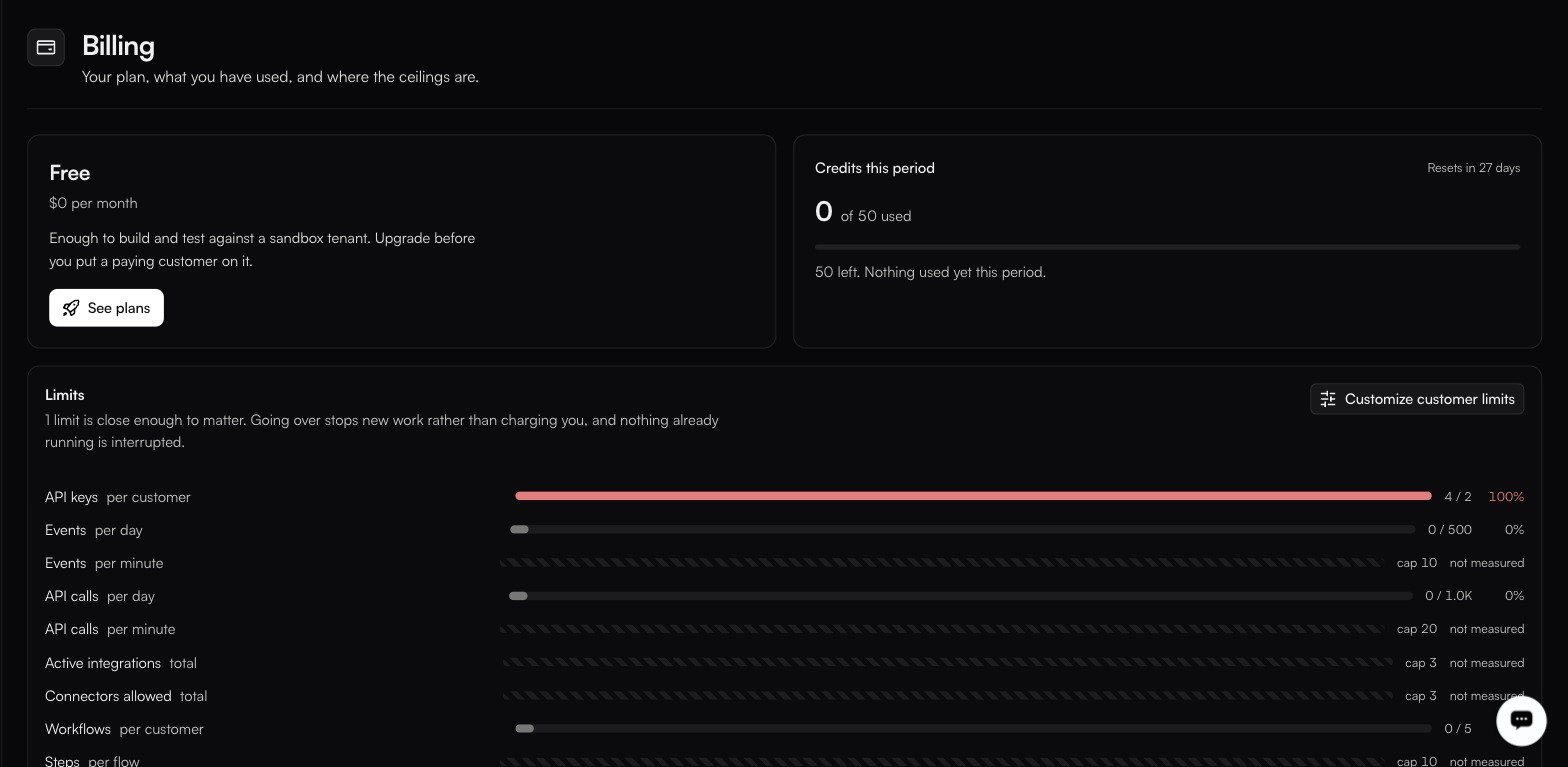Click the API keys red usage bar

(x=973, y=496)
